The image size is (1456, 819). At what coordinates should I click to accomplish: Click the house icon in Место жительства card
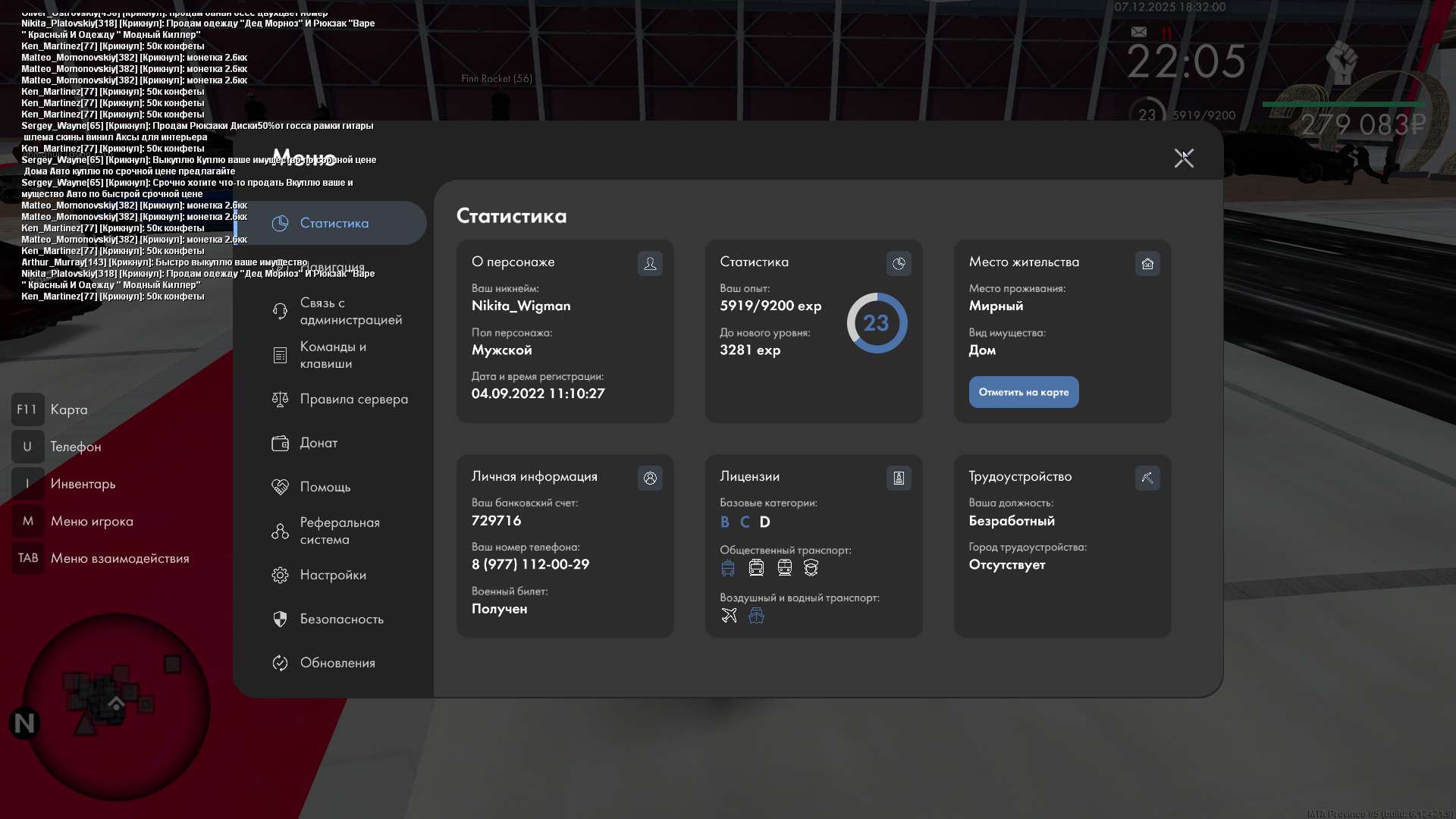click(x=1147, y=263)
